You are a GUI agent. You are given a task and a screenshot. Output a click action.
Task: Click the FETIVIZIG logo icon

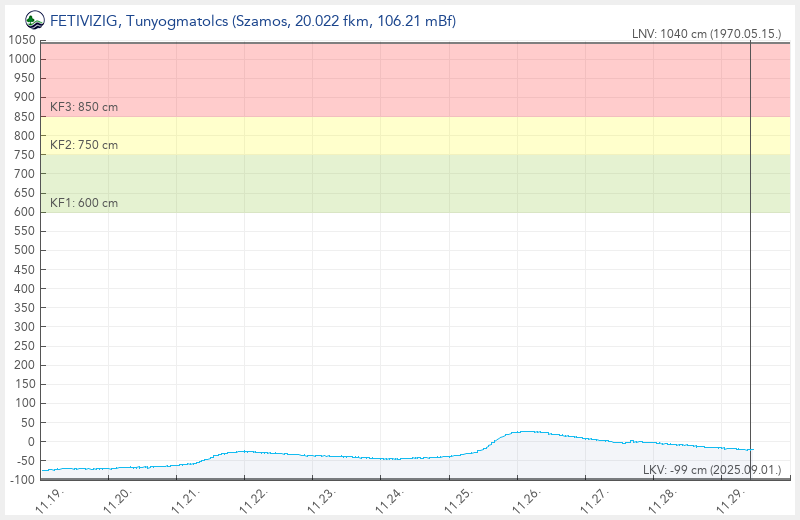click(34, 19)
